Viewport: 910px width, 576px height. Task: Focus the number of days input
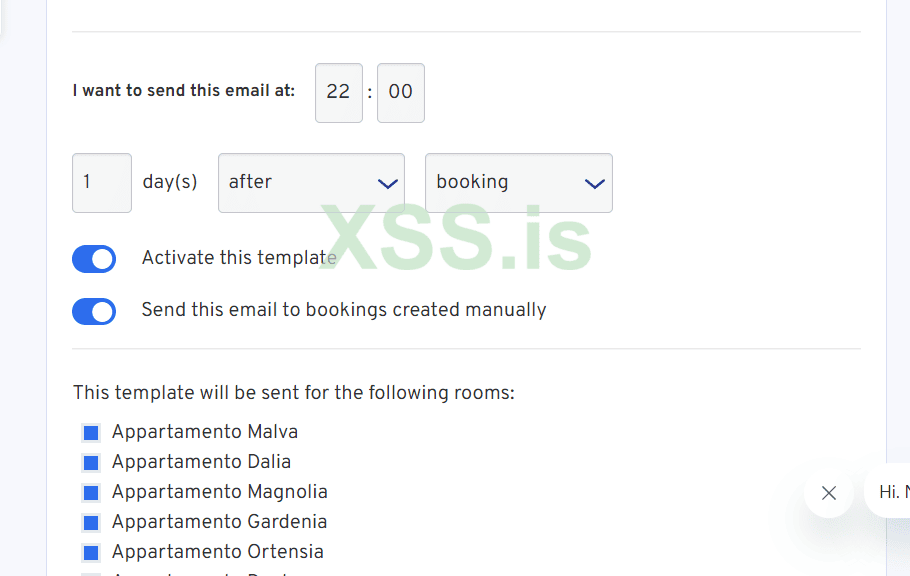102,183
